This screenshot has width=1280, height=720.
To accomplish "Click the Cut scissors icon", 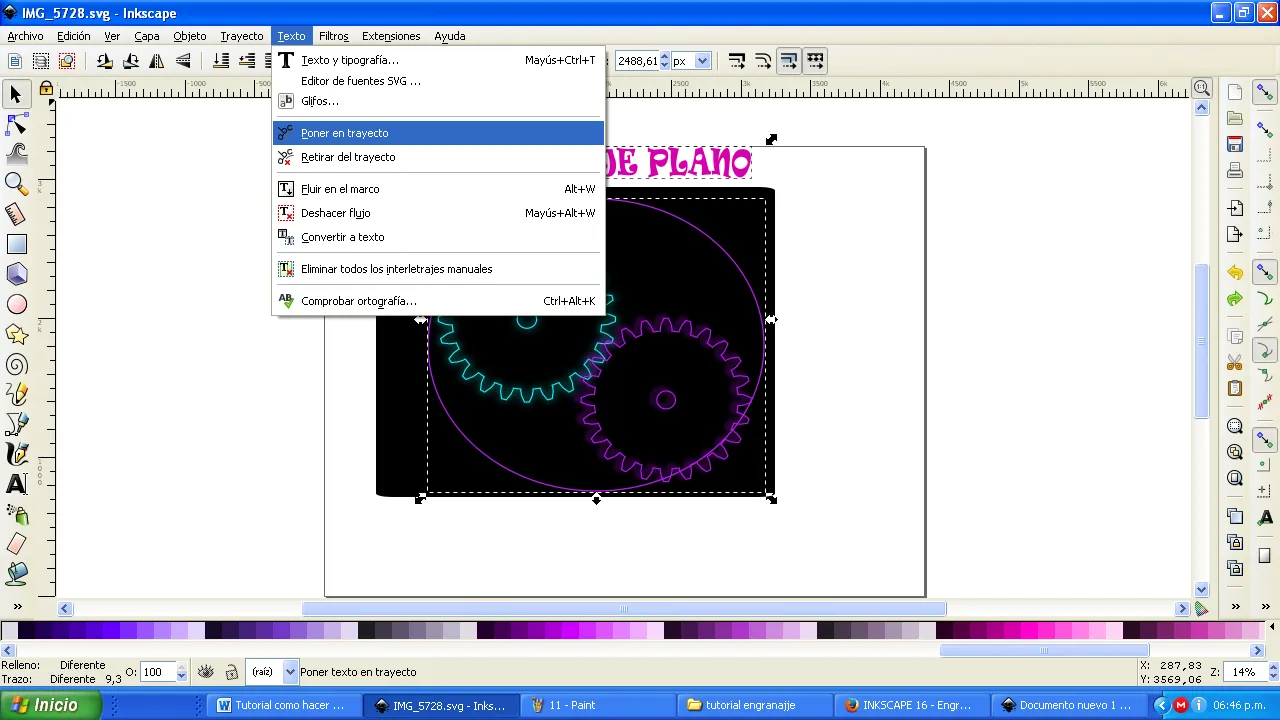I will coord(1235,362).
